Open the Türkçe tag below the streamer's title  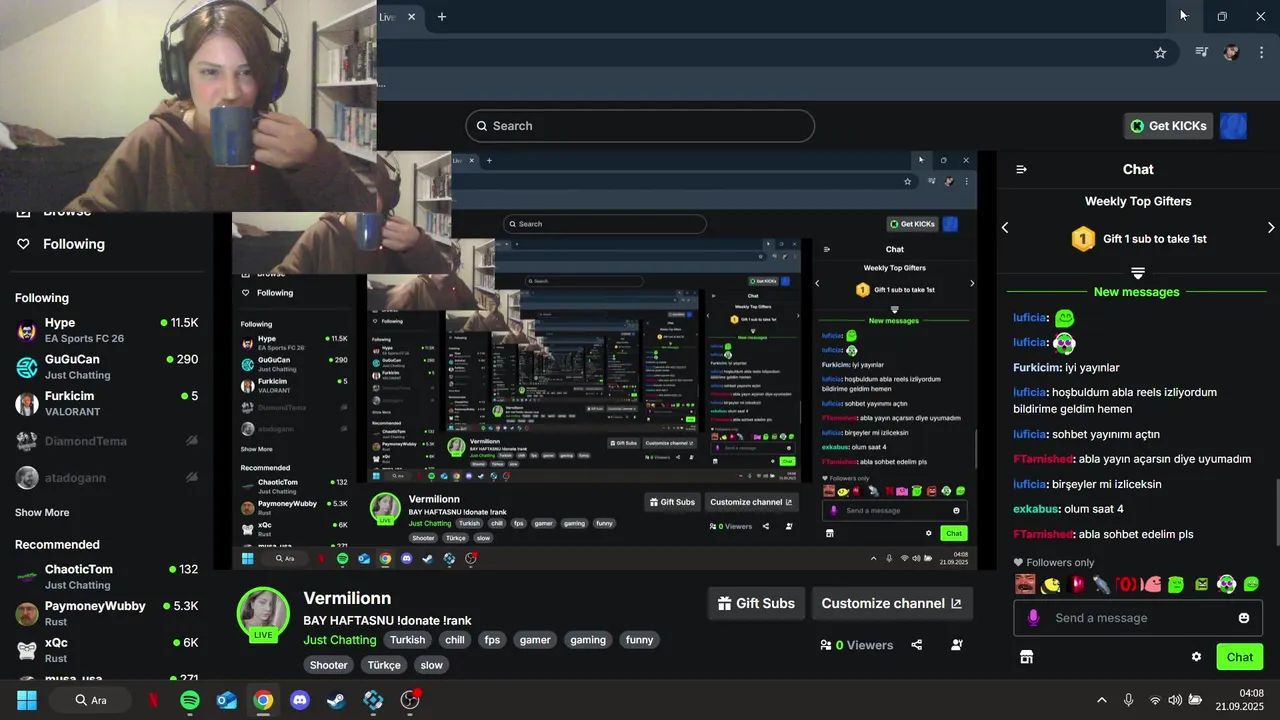384,665
